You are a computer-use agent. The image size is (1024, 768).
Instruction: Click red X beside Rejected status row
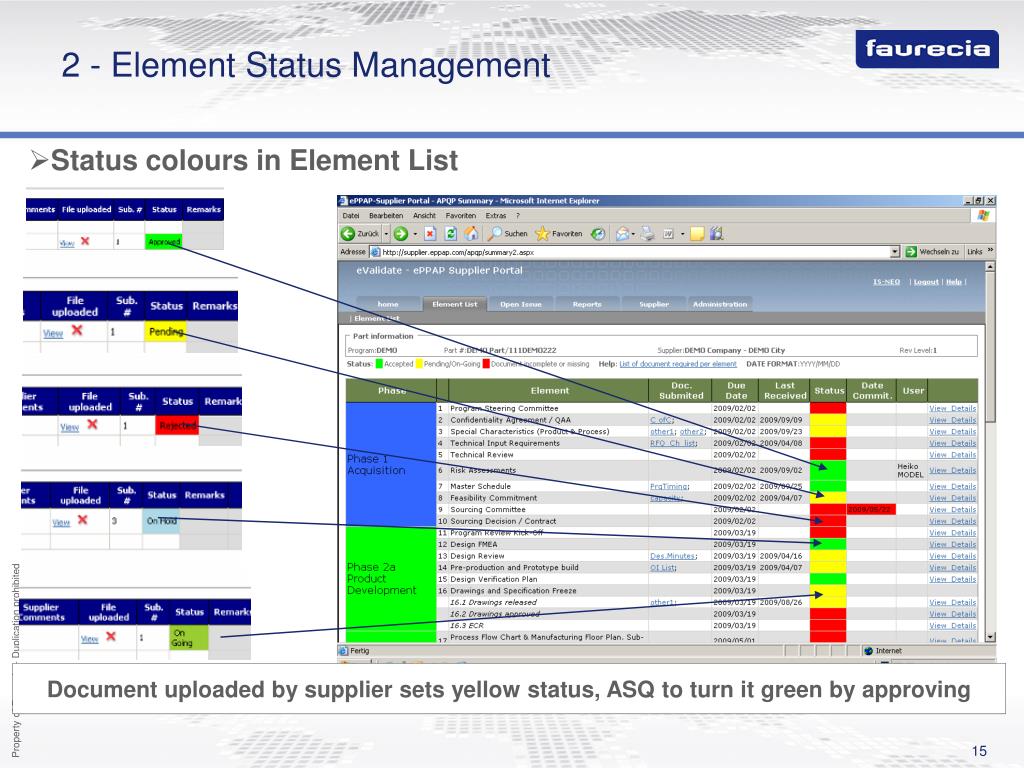pyautogui.click(x=92, y=424)
